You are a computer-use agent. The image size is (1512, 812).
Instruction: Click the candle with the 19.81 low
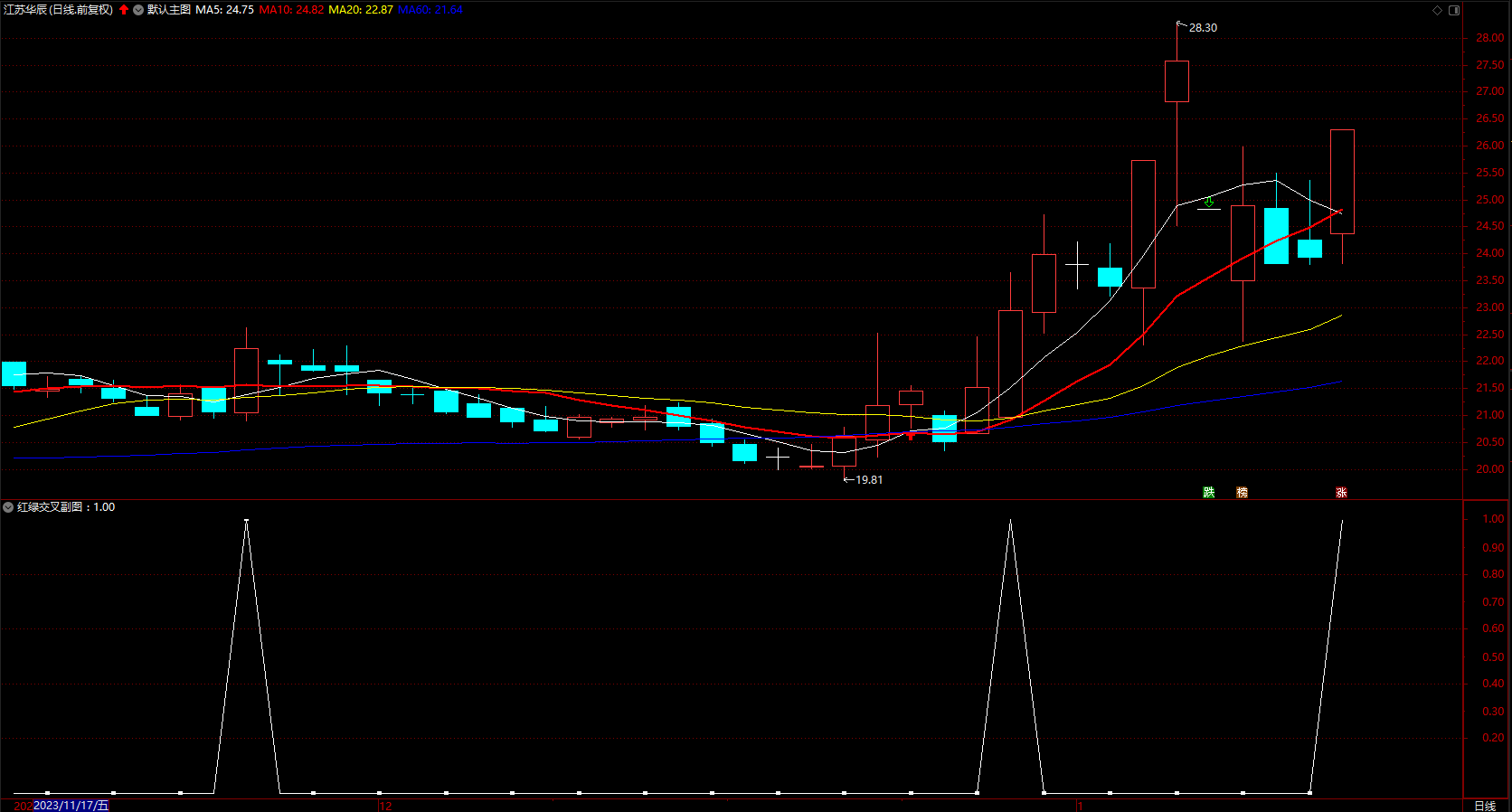pos(844,451)
